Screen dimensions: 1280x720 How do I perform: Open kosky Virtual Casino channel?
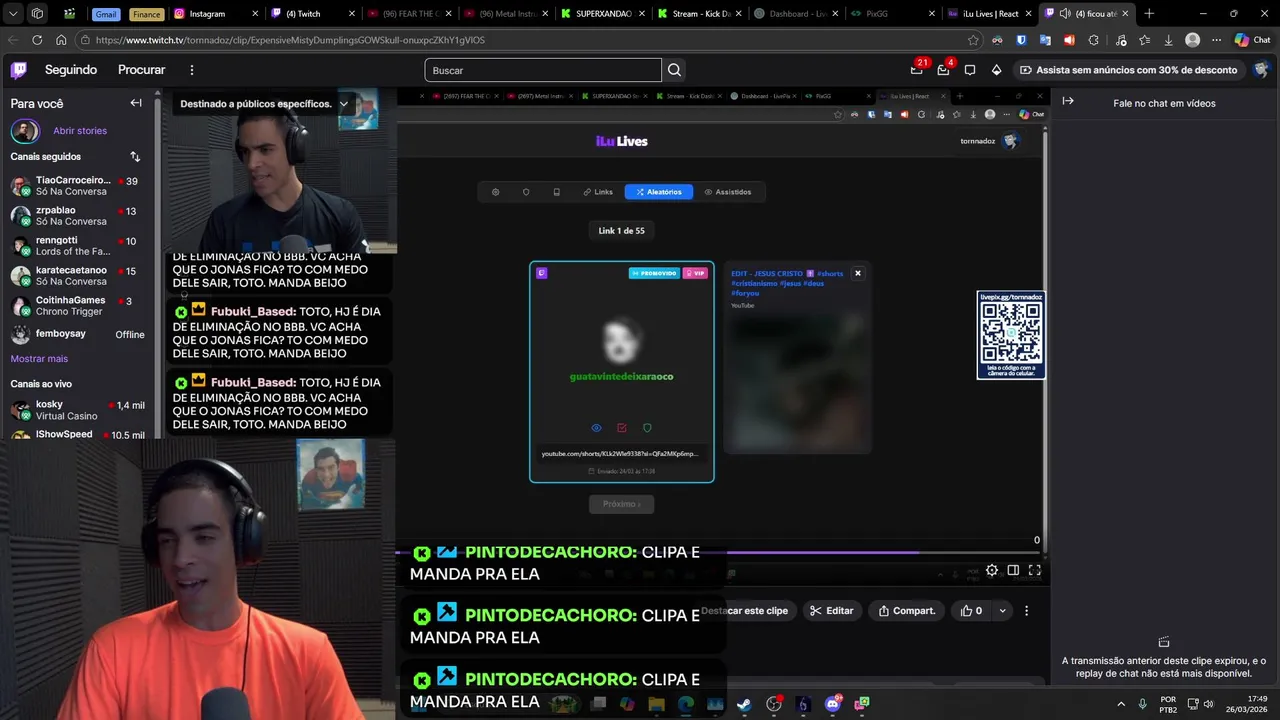[80, 410]
